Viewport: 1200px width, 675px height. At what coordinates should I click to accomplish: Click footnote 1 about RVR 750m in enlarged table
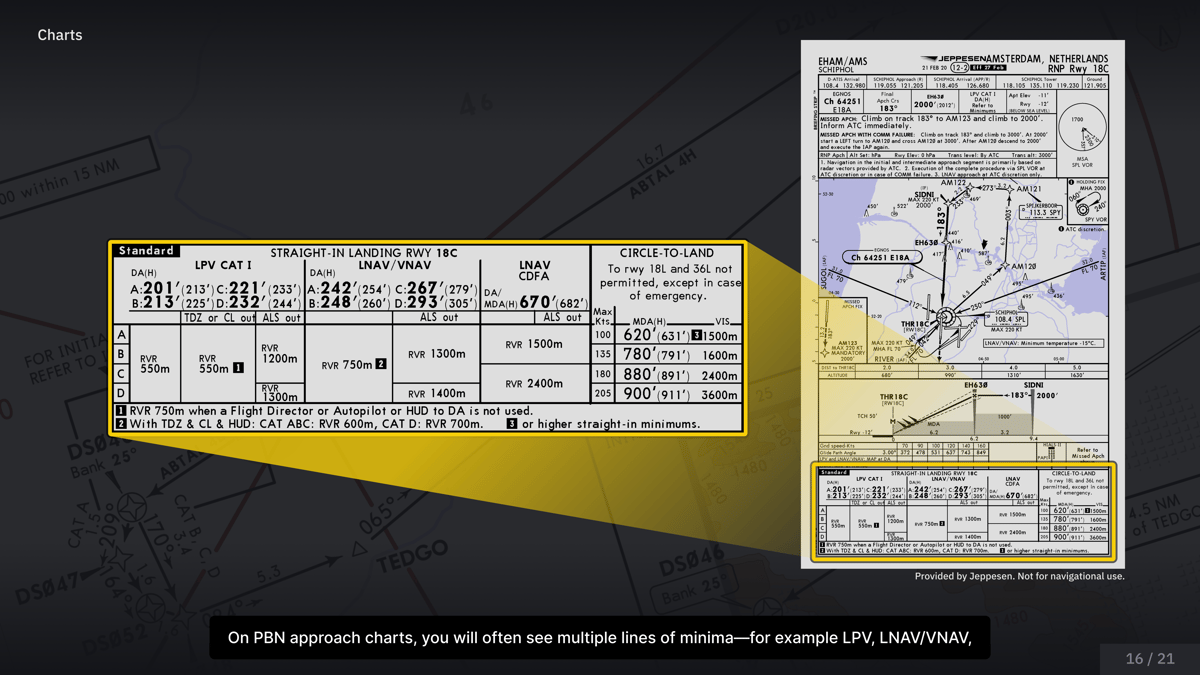325,410
